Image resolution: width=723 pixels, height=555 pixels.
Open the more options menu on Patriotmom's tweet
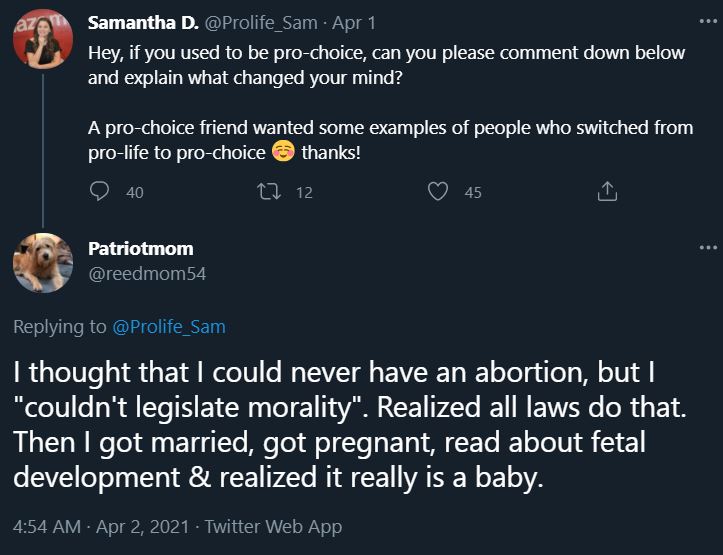pyautogui.click(x=708, y=247)
